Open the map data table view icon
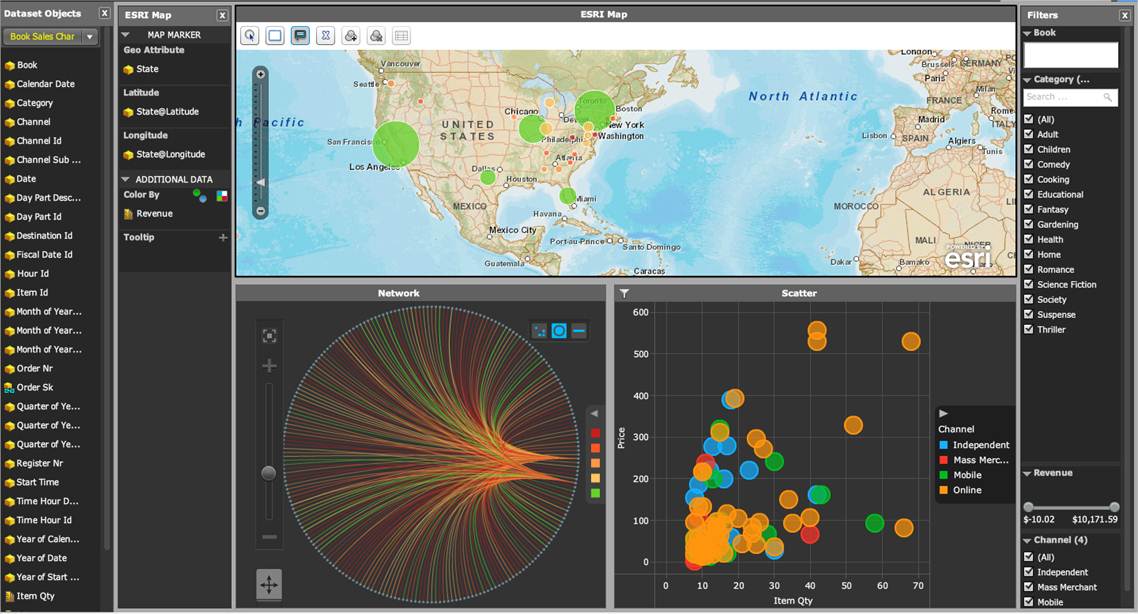The height and width of the screenshot is (614, 1138). pyautogui.click(x=401, y=36)
